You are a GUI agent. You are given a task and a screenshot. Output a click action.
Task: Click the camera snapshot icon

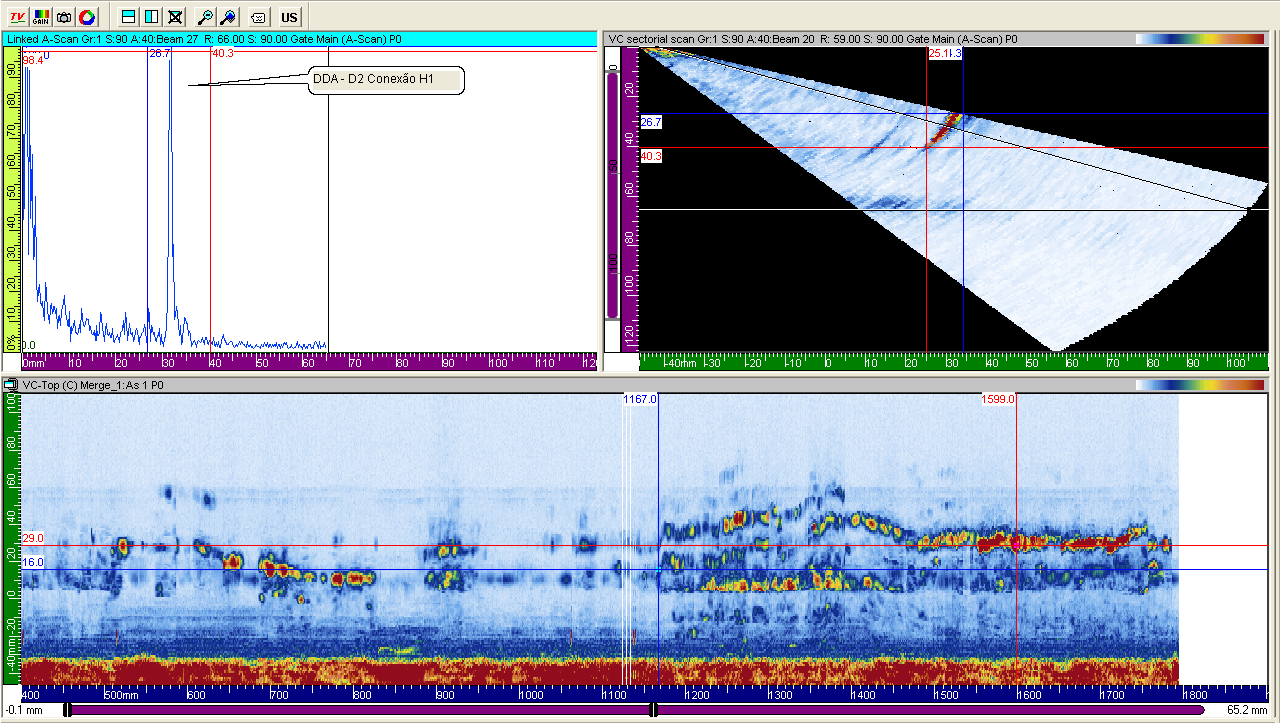(64, 16)
